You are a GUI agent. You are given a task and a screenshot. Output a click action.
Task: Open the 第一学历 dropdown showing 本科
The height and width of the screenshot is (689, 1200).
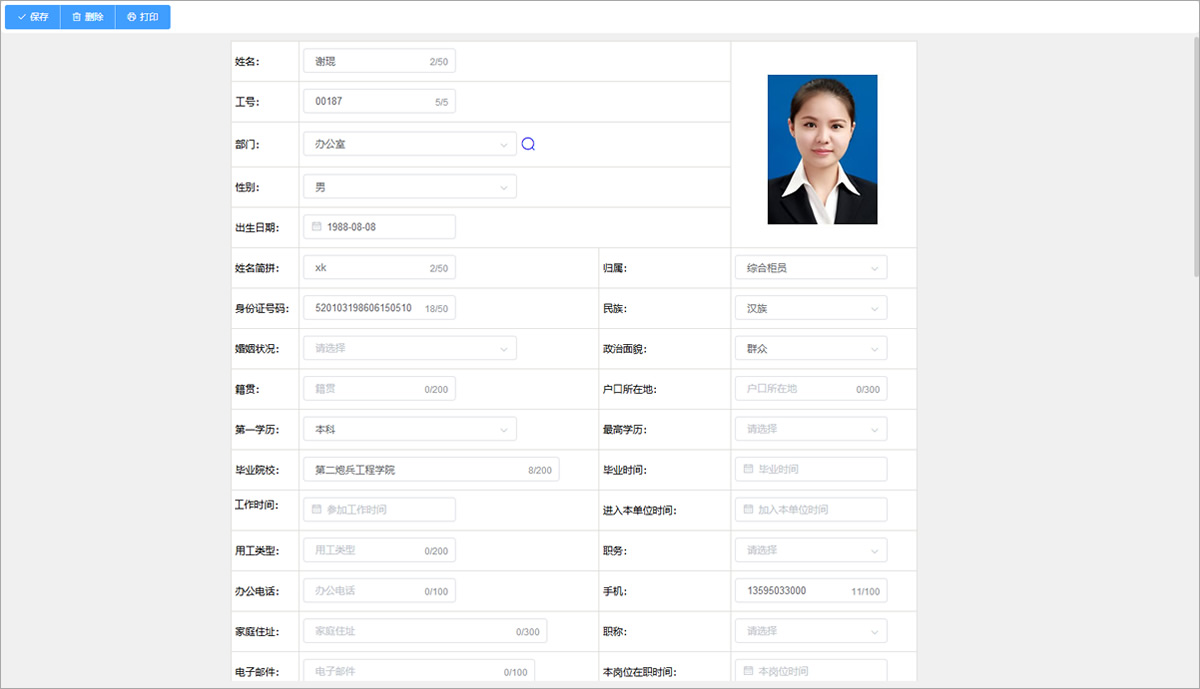click(x=410, y=429)
